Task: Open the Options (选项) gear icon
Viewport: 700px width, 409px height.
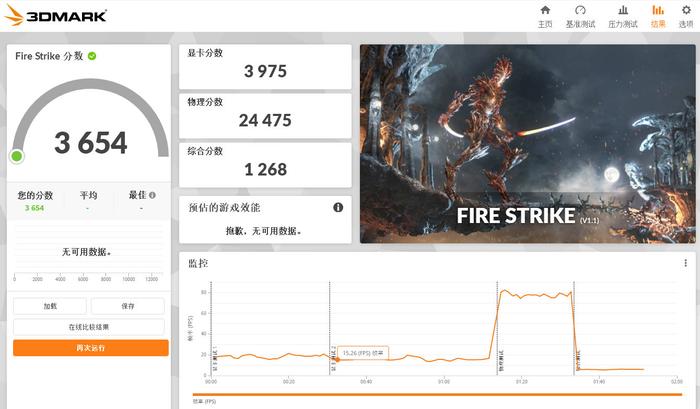Action: [686, 10]
